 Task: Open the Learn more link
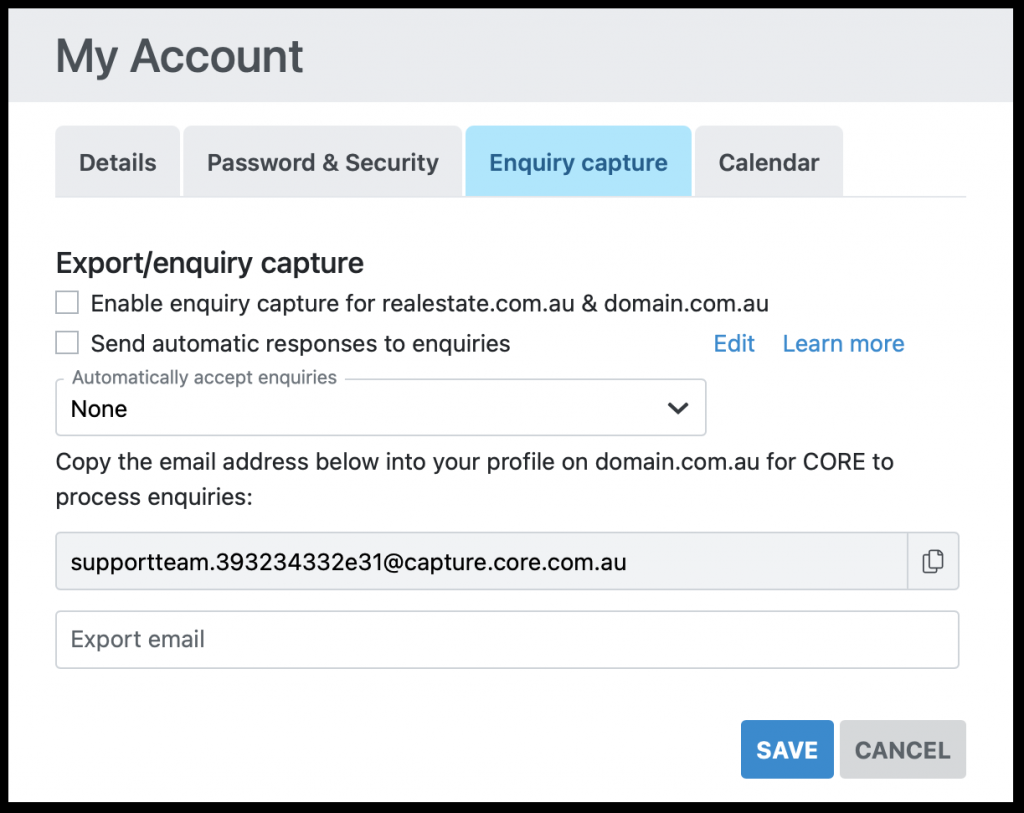tap(843, 344)
